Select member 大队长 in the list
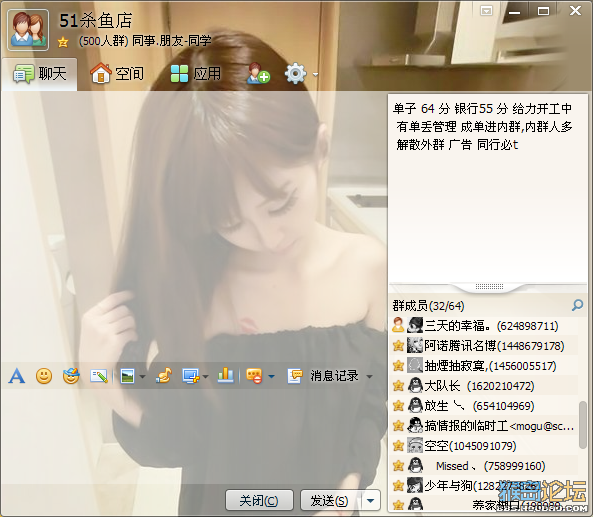 point(485,386)
